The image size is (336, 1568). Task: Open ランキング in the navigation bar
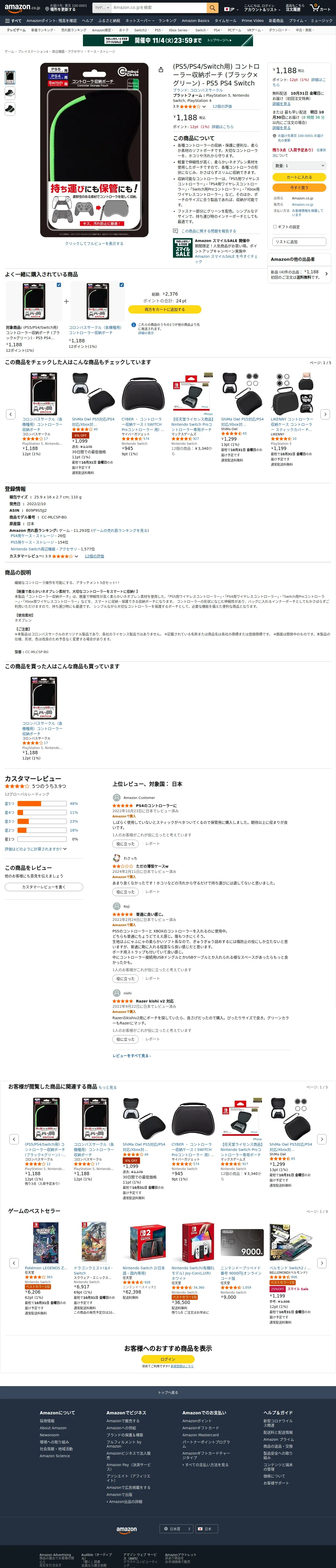click(167, 21)
